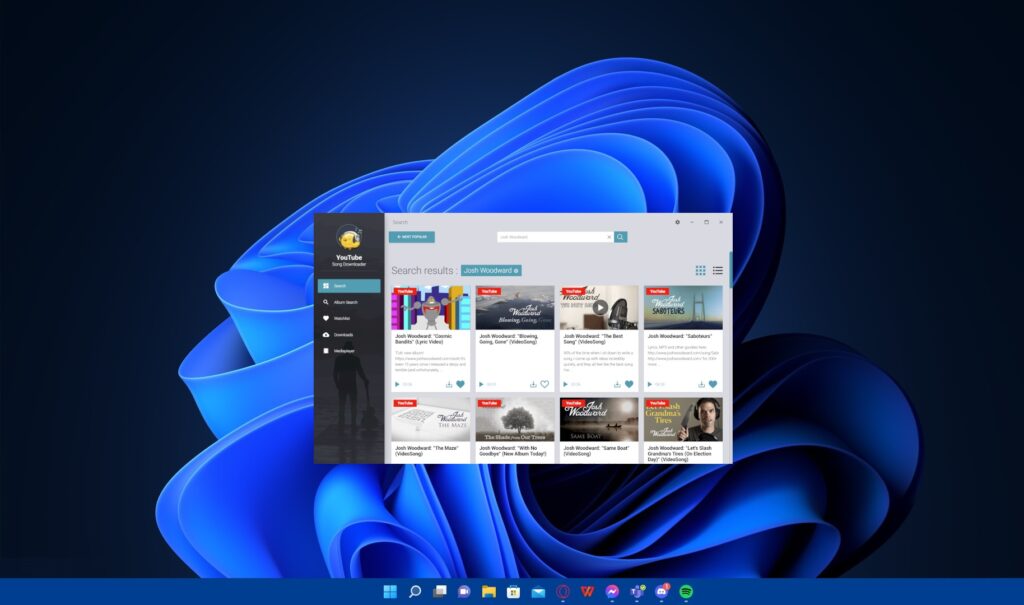
Task: Open the Cosmic Bandits video thumbnail
Action: (430, 308)
